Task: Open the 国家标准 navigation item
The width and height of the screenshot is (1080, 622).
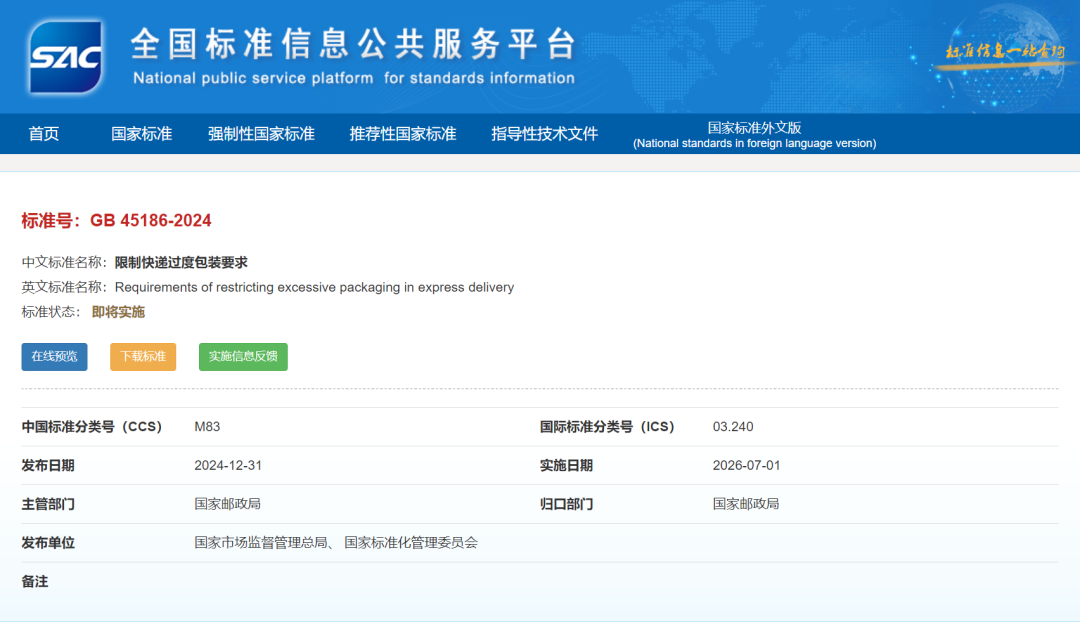Action: click(141, 134)
